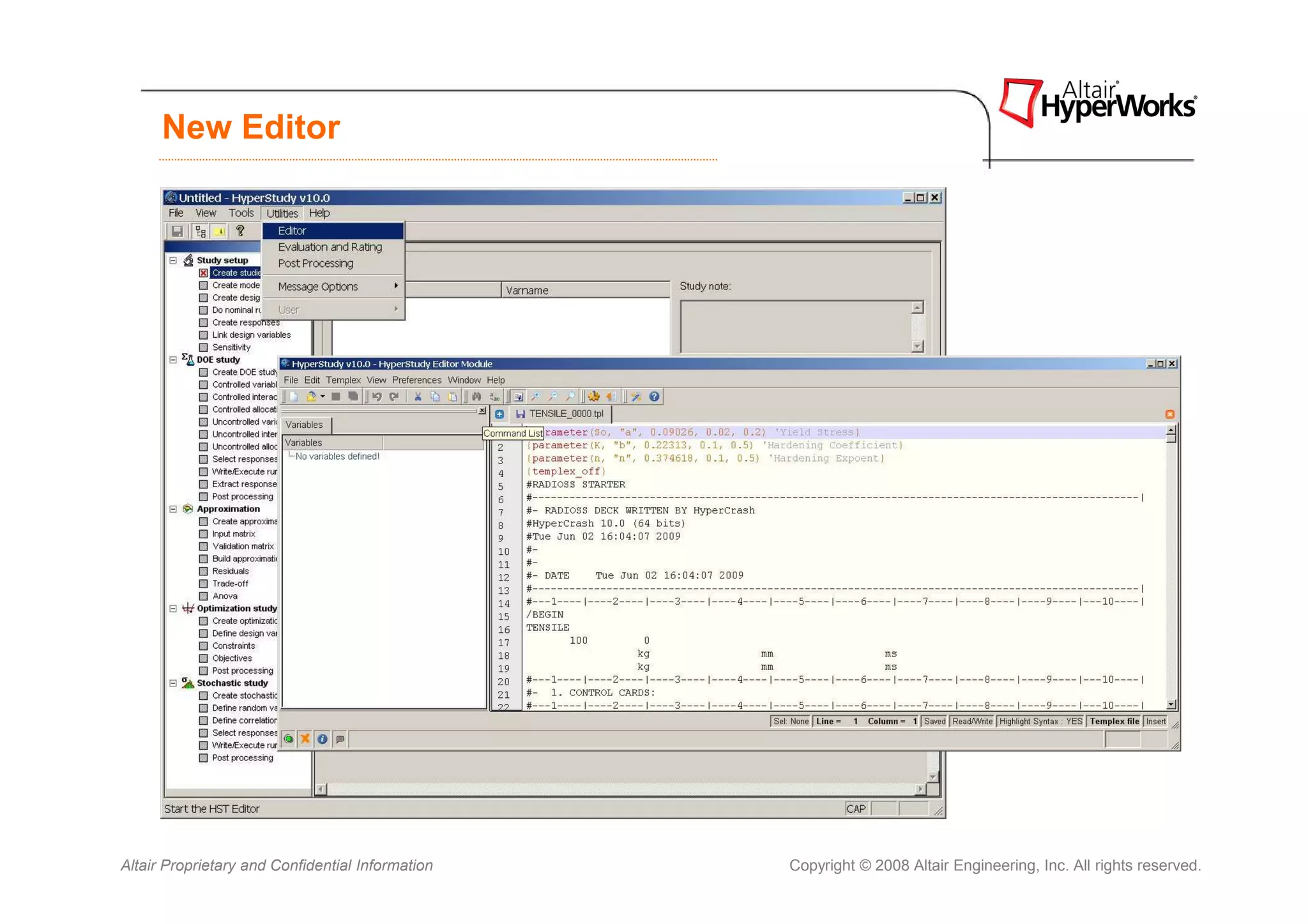The image size is (1308, 924).
Task: Click the Replace text icon
Action: [x=494, y=397]
